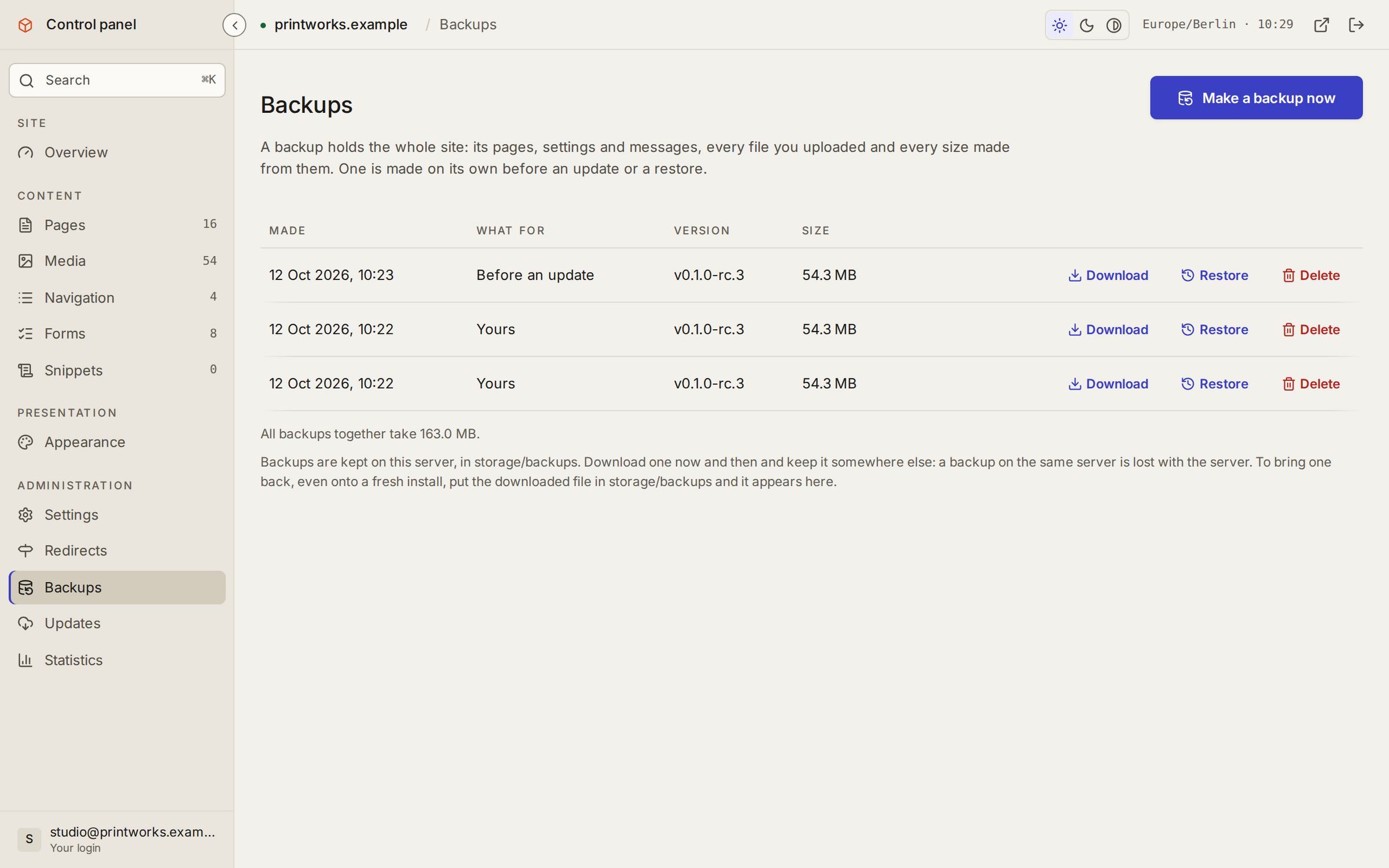
Task: Open Overview in the sidebar
Action: [117, 152]
